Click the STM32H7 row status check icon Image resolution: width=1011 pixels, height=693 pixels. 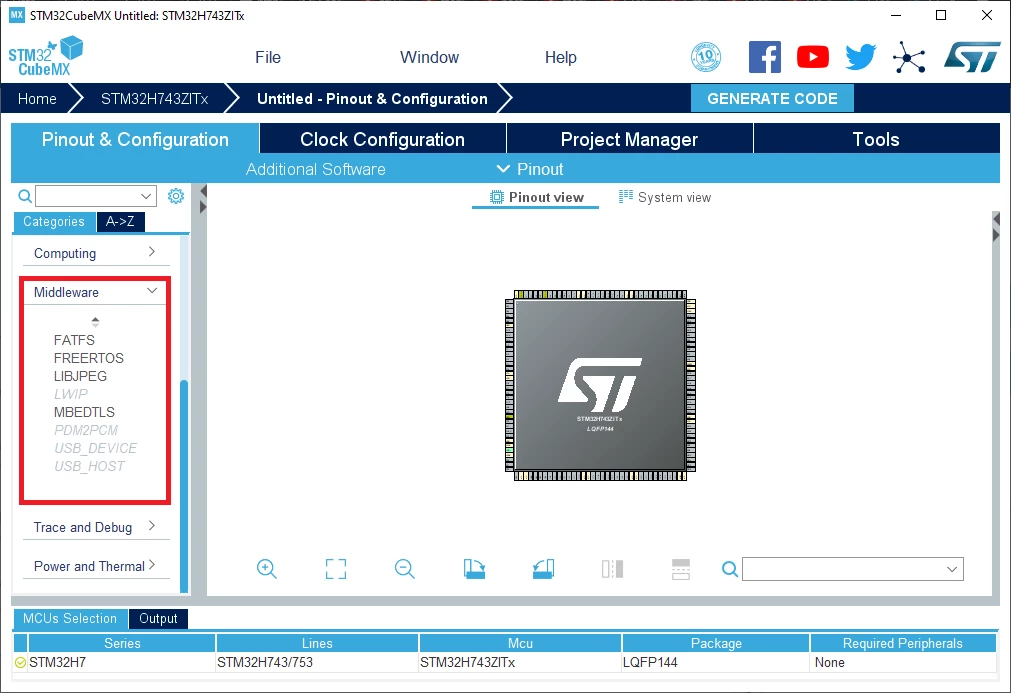click(x=20, y=662)
